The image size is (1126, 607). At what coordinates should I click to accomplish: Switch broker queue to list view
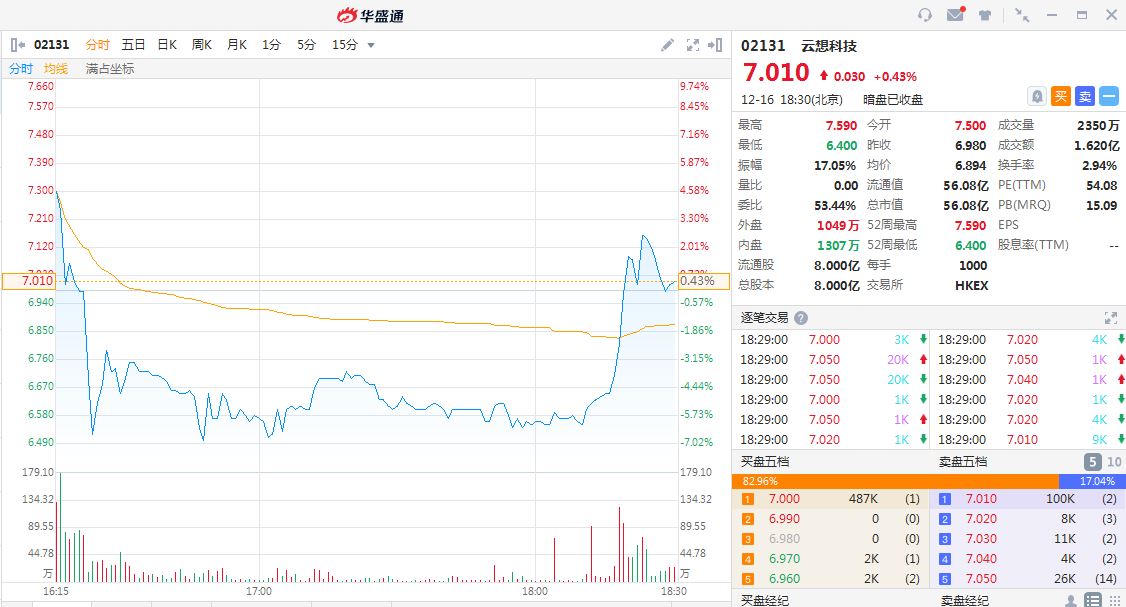click(x=1093, y=600)
